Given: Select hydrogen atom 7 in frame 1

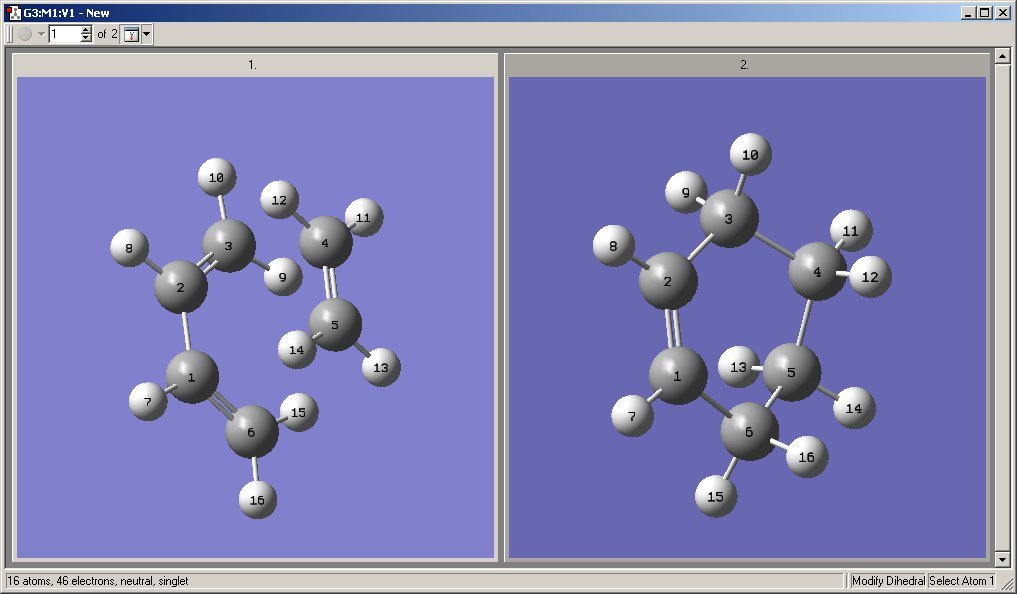Looking at the screenshot, I should [148, 402].
